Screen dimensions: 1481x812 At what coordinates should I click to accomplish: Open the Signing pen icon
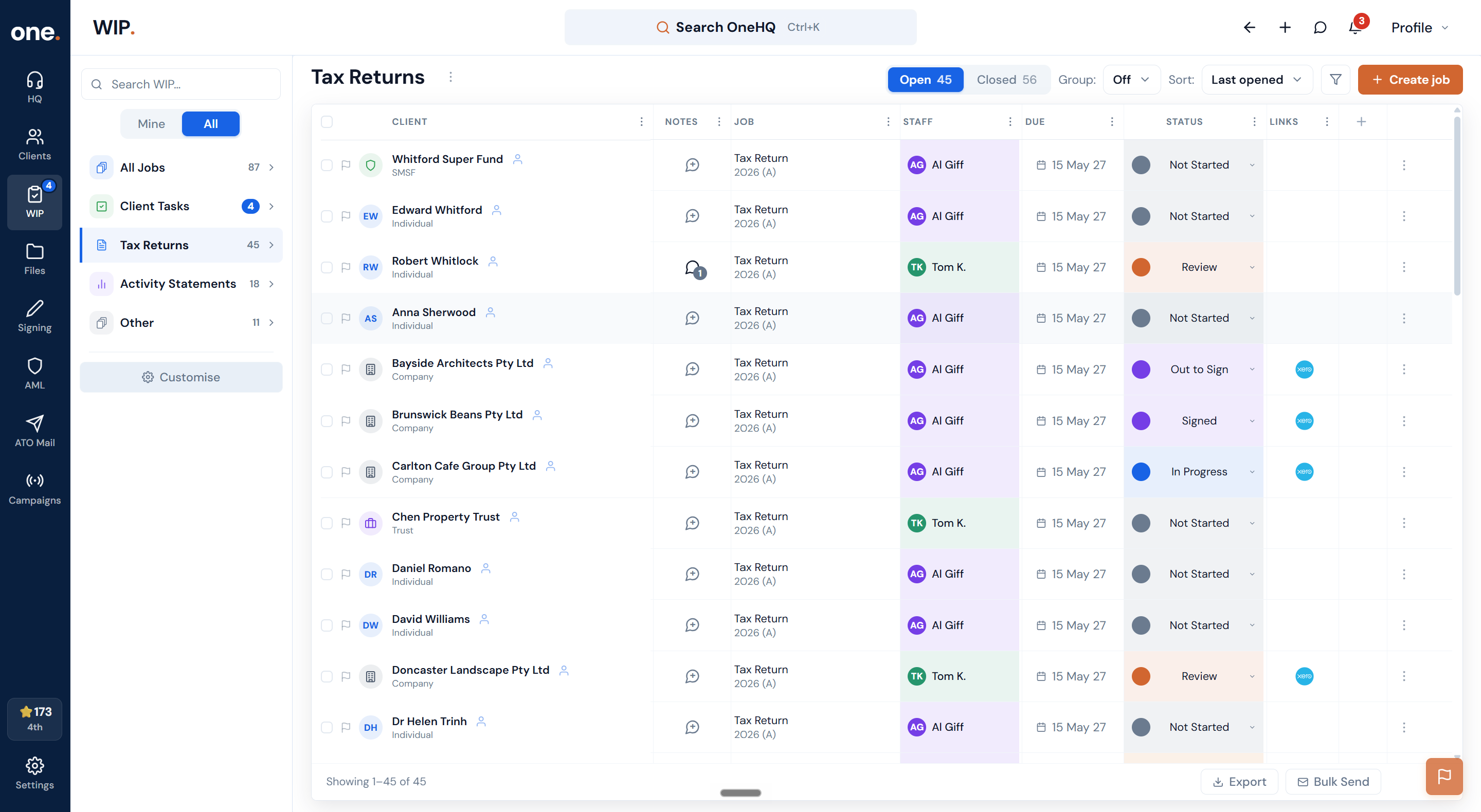click(x=34, y=317)
